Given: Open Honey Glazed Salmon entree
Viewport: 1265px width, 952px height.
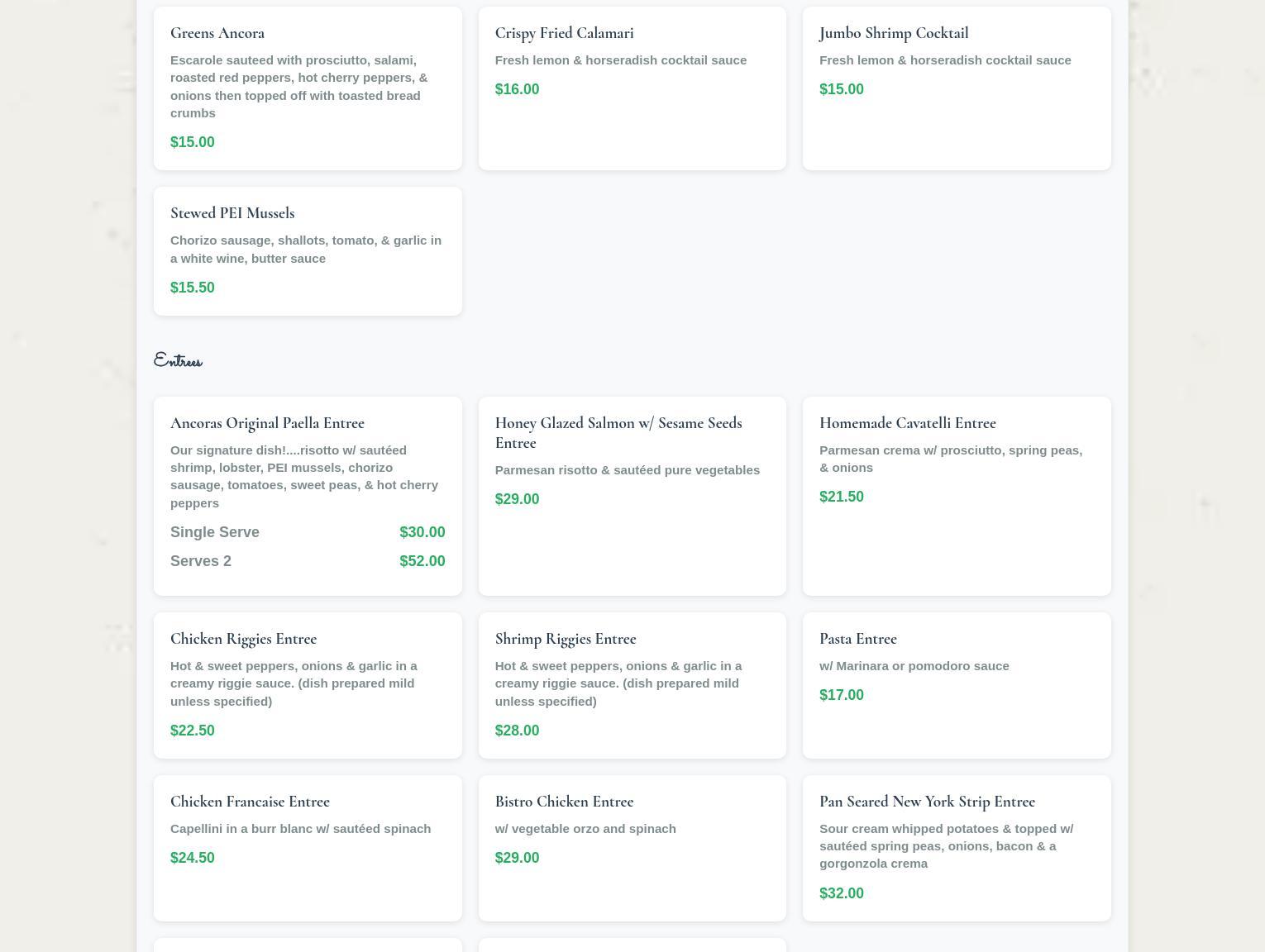Looking at the screenshot, I should pyautogui.click(x=618, y=432).
